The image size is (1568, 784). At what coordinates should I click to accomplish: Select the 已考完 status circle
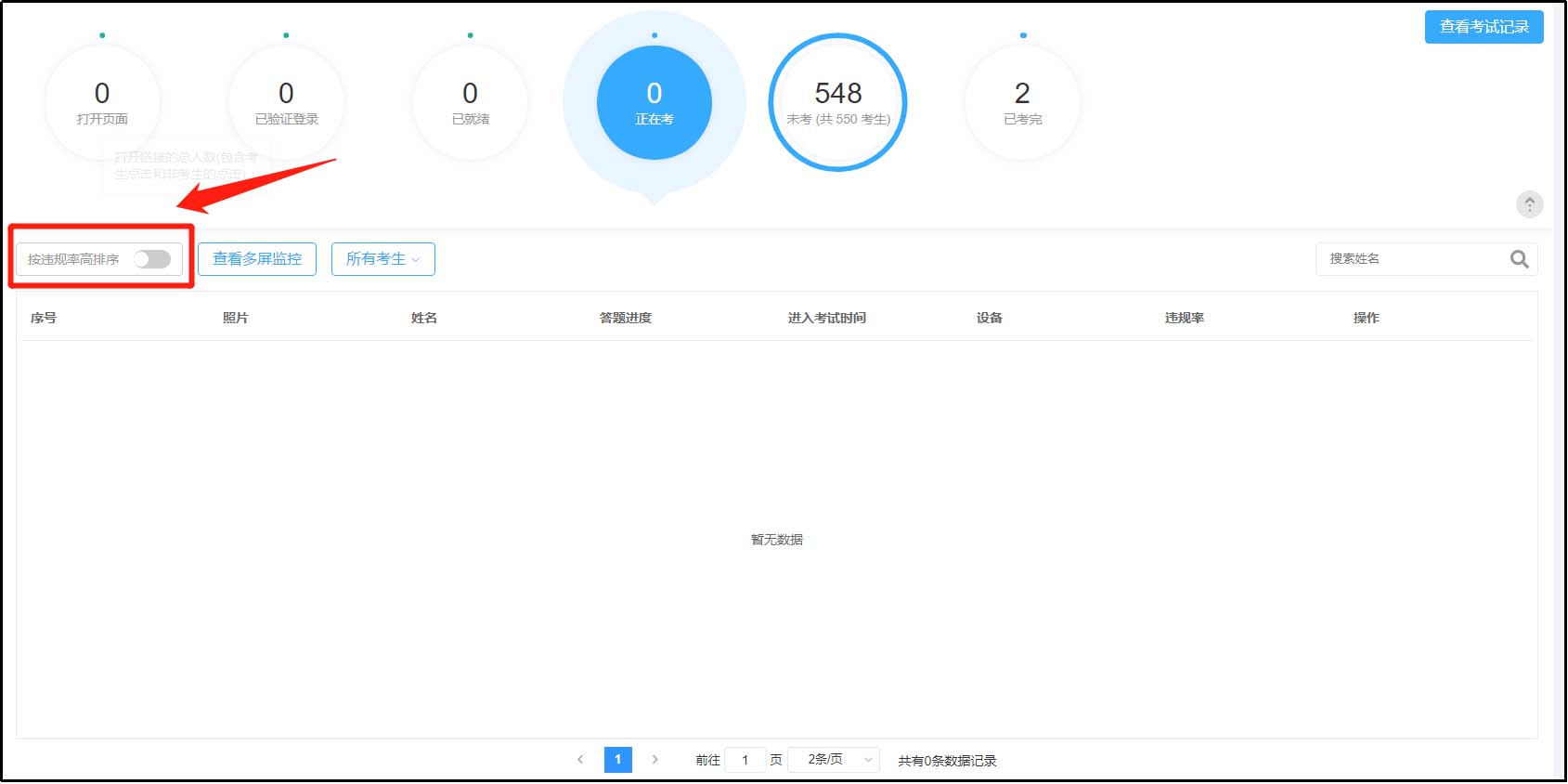pyautogui.click(x=1022, y=102)
